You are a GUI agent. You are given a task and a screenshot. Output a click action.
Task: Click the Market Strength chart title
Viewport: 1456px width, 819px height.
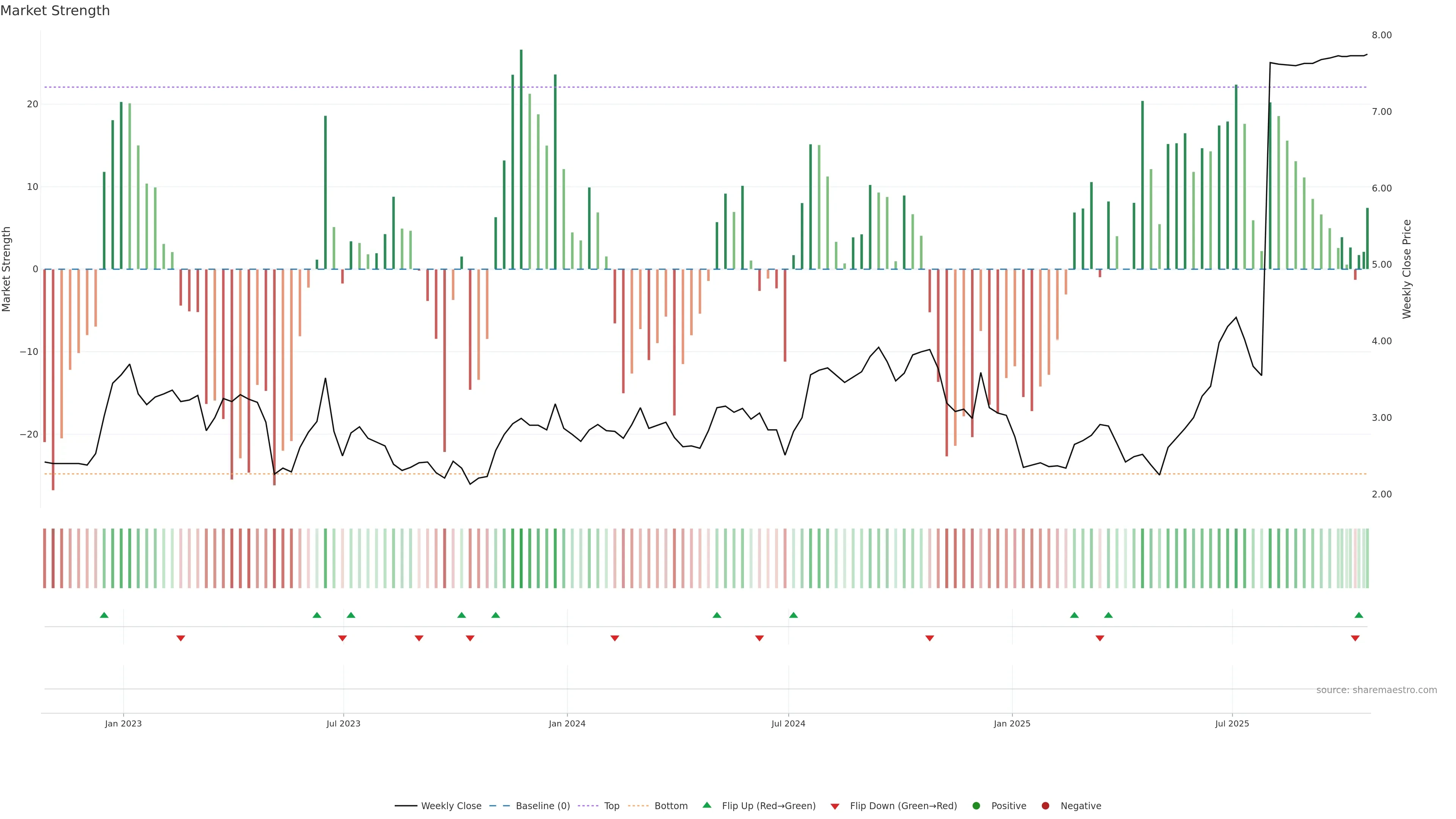pos(55,11)
